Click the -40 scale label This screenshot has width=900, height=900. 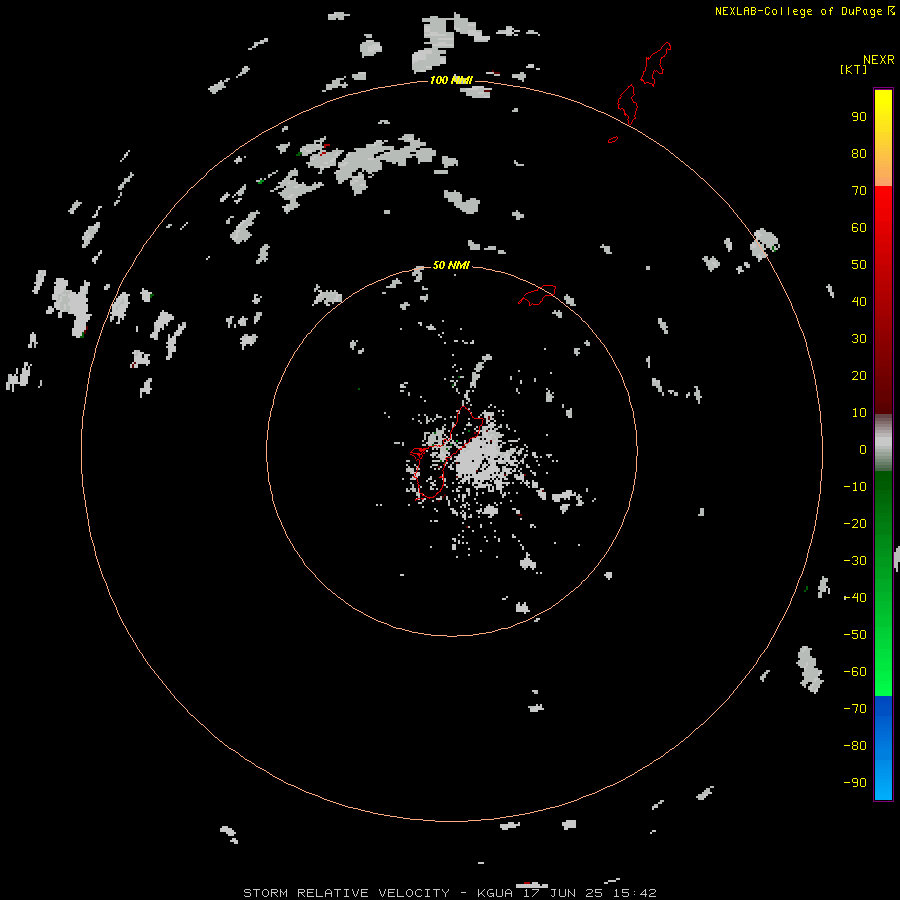(855, 598)
